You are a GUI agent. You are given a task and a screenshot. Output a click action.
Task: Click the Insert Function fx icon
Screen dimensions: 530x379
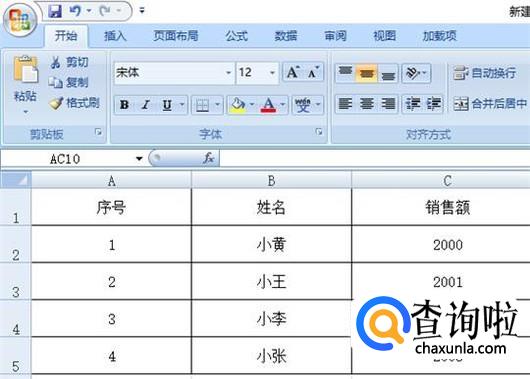click(209, 158)
